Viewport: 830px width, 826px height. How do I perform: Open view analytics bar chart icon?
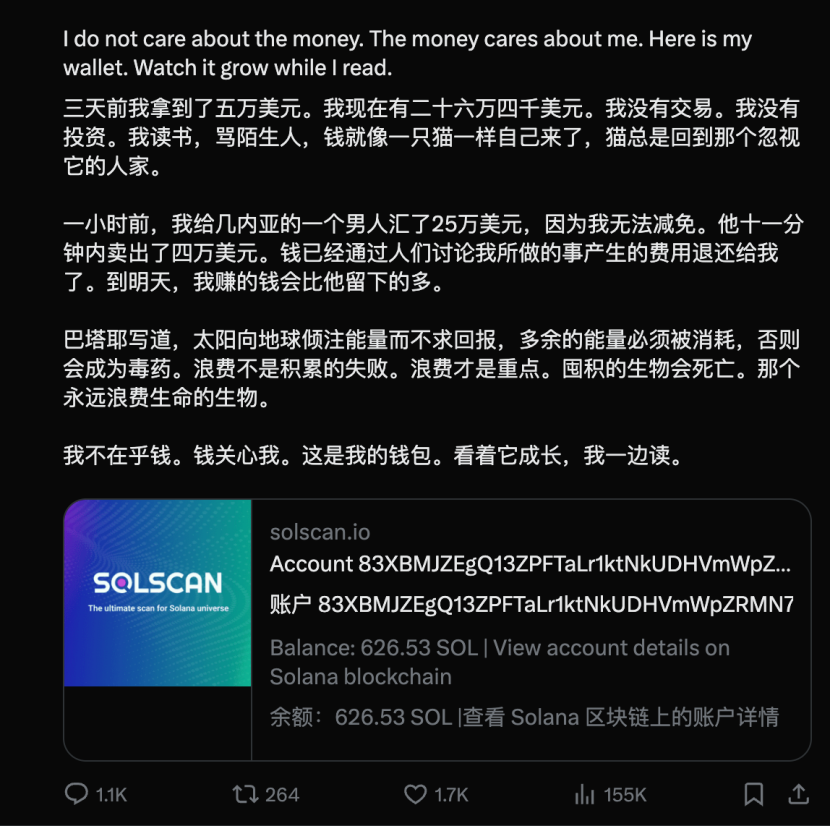coord(585,794)
